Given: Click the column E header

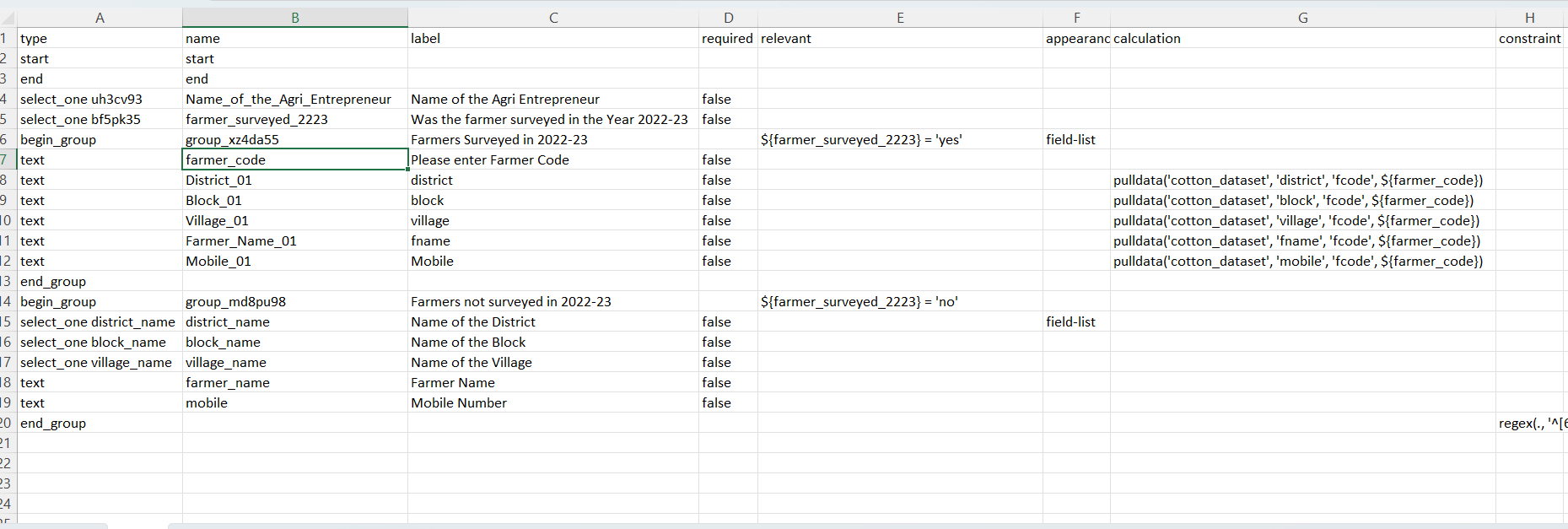Looking at the screenshot, I should pos(899,18).
